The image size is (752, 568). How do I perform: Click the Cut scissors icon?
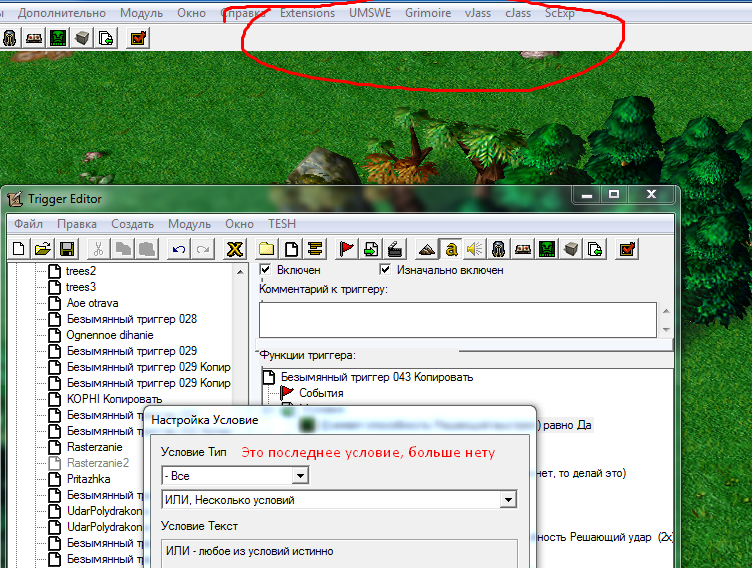(98, 249)
